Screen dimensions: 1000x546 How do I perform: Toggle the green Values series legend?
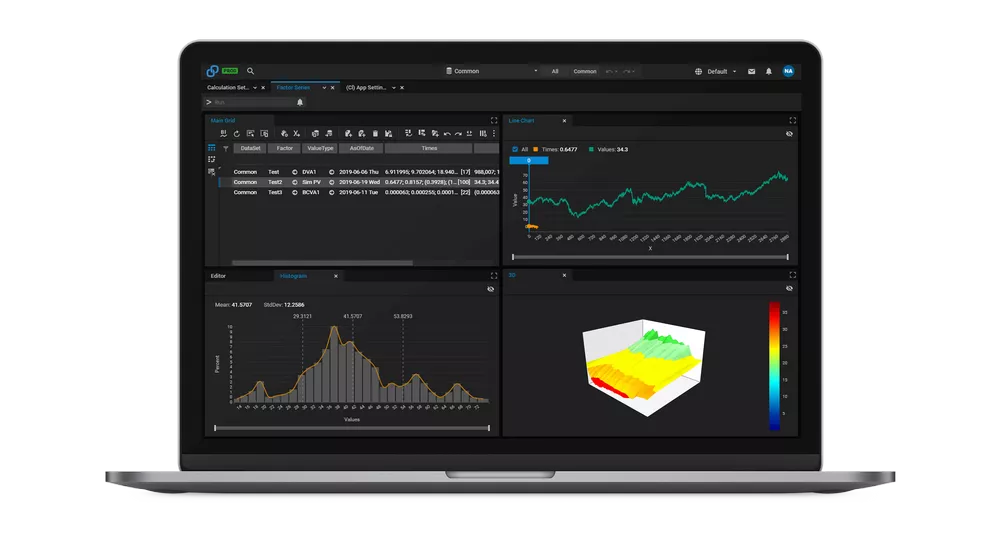608,149
